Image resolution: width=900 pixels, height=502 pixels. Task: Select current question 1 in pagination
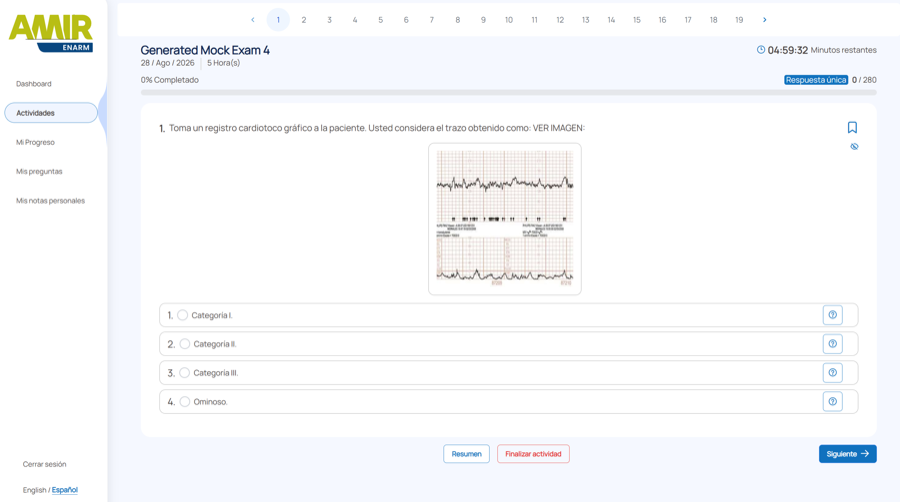tap(278, 20)
